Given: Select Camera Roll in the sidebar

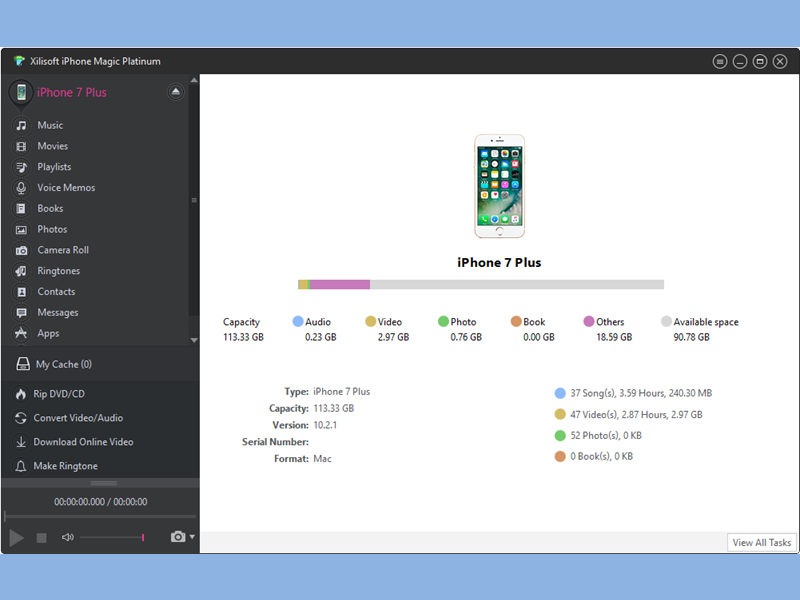Looking at the screenshot, I should (63, 251).
